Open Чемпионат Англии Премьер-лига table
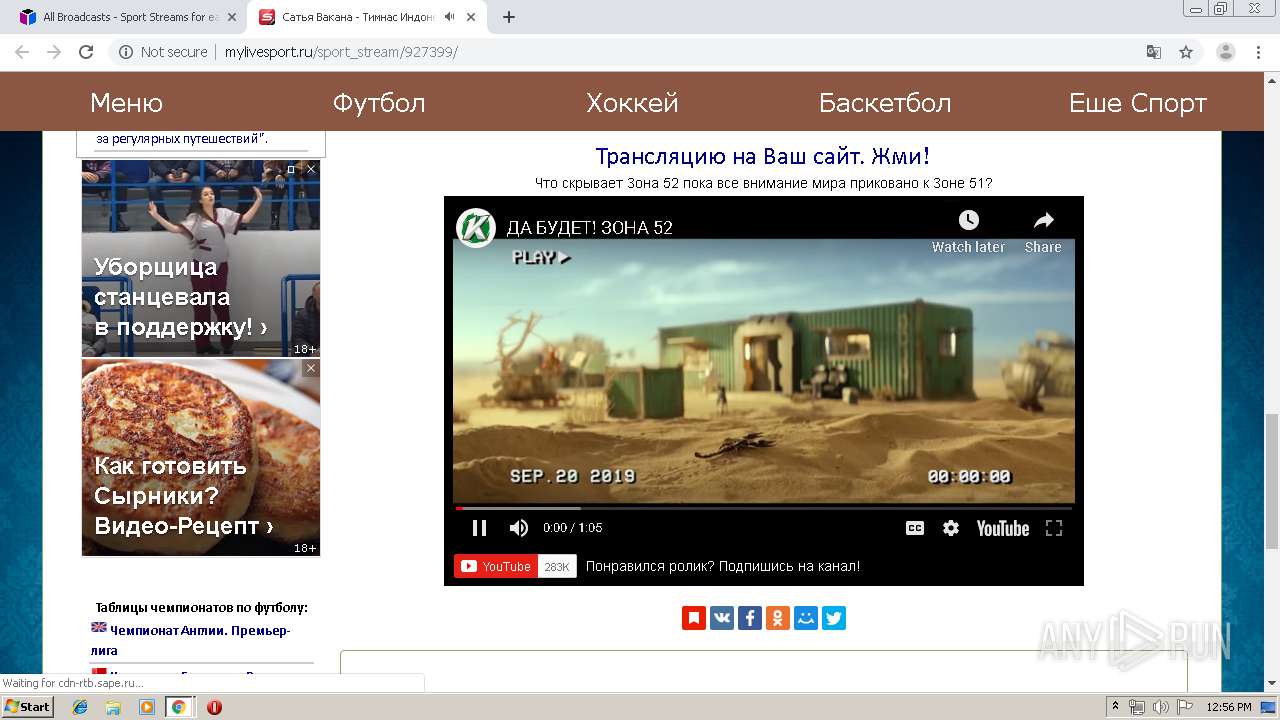The image size is (1280, 720). point(191,640)
